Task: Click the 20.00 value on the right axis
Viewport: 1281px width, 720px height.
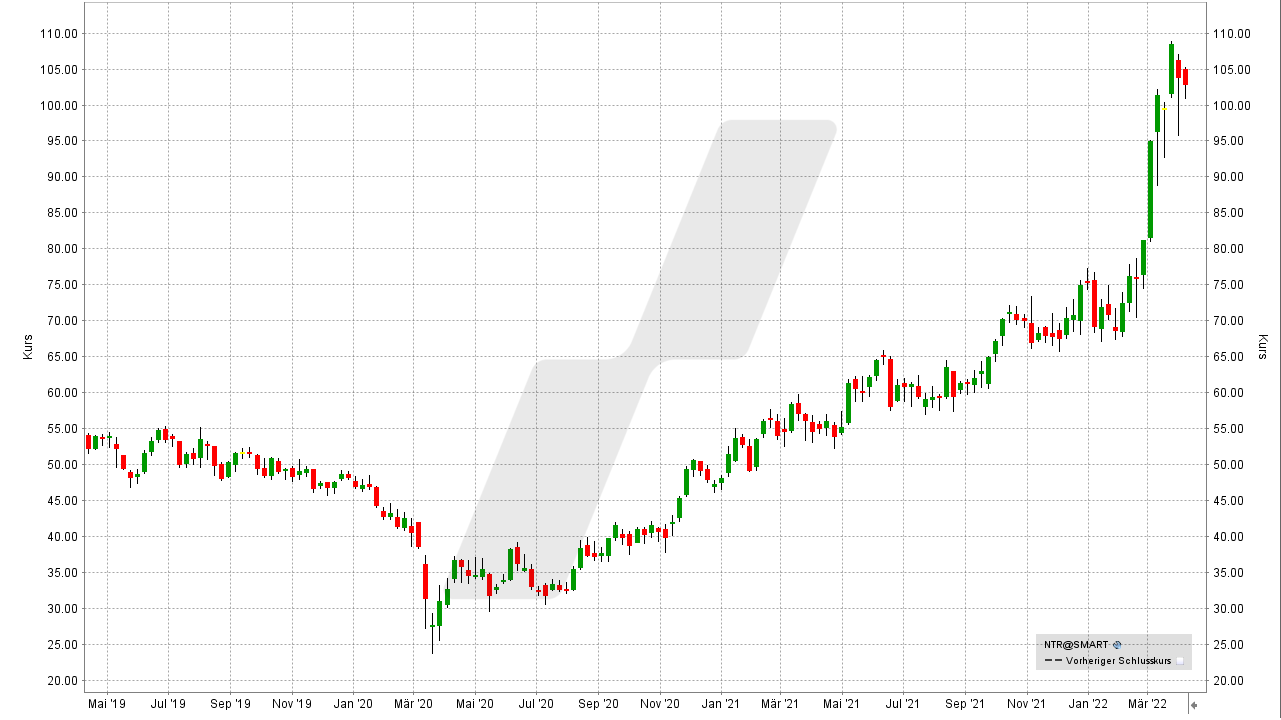Action: tap(1229, 681)
